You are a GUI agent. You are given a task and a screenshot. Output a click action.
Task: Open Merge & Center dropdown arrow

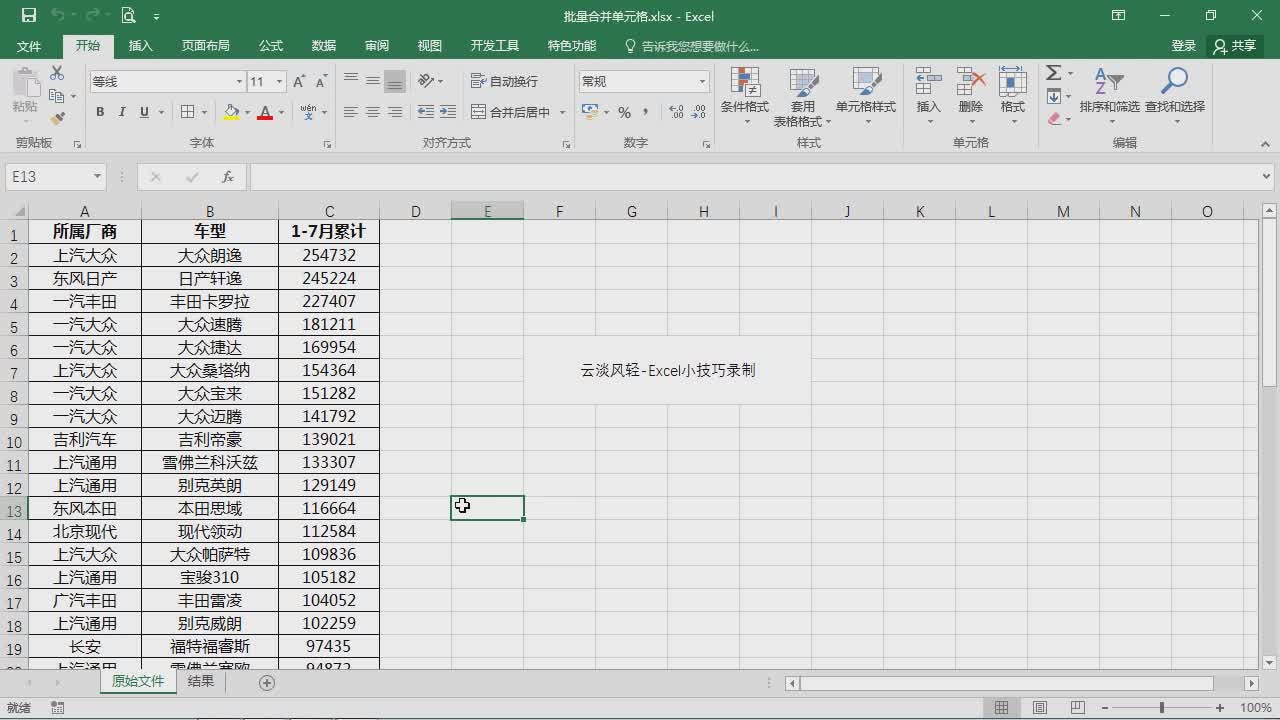point(562,112)
